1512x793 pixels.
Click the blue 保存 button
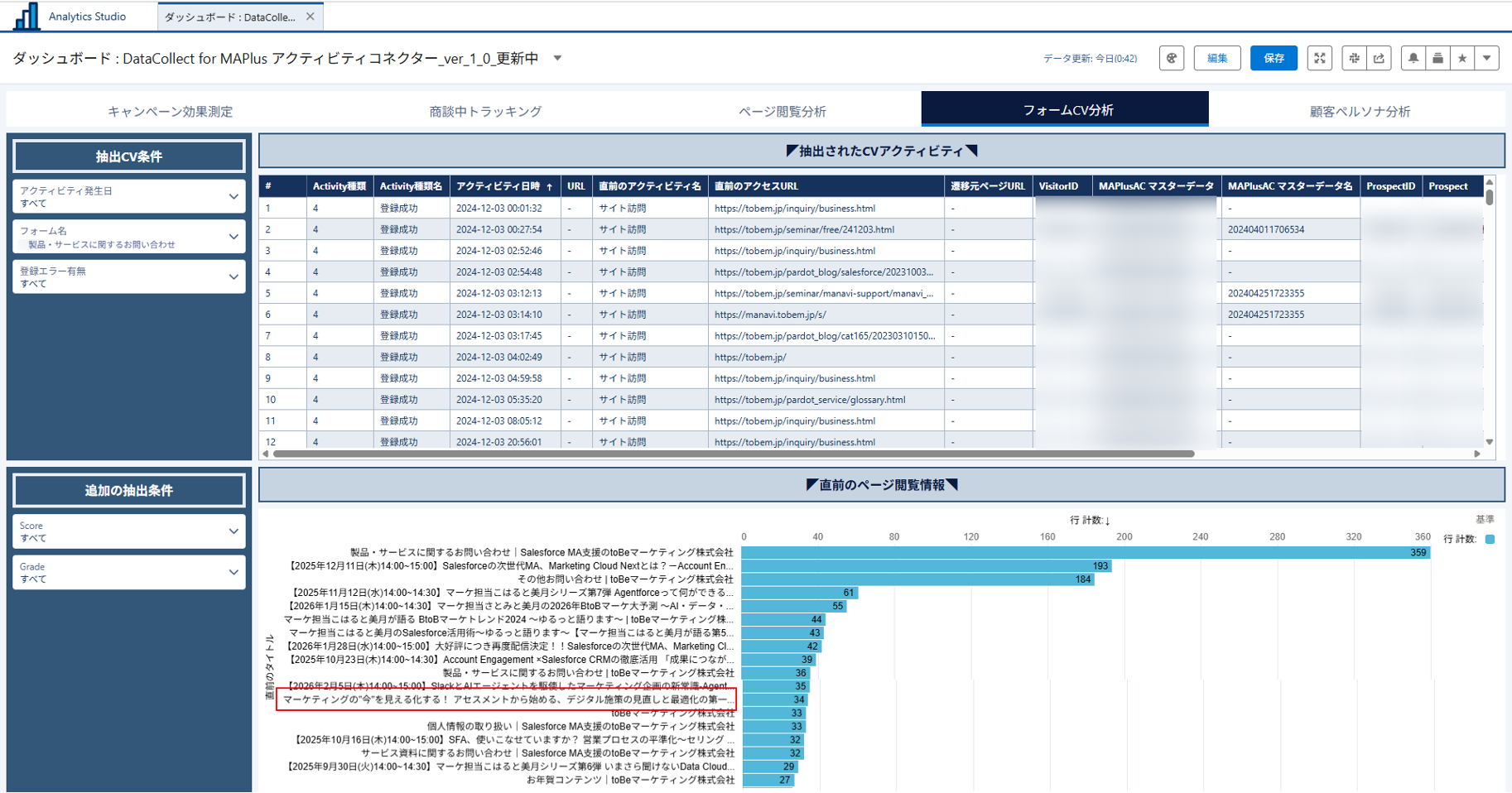point(1274,58)
